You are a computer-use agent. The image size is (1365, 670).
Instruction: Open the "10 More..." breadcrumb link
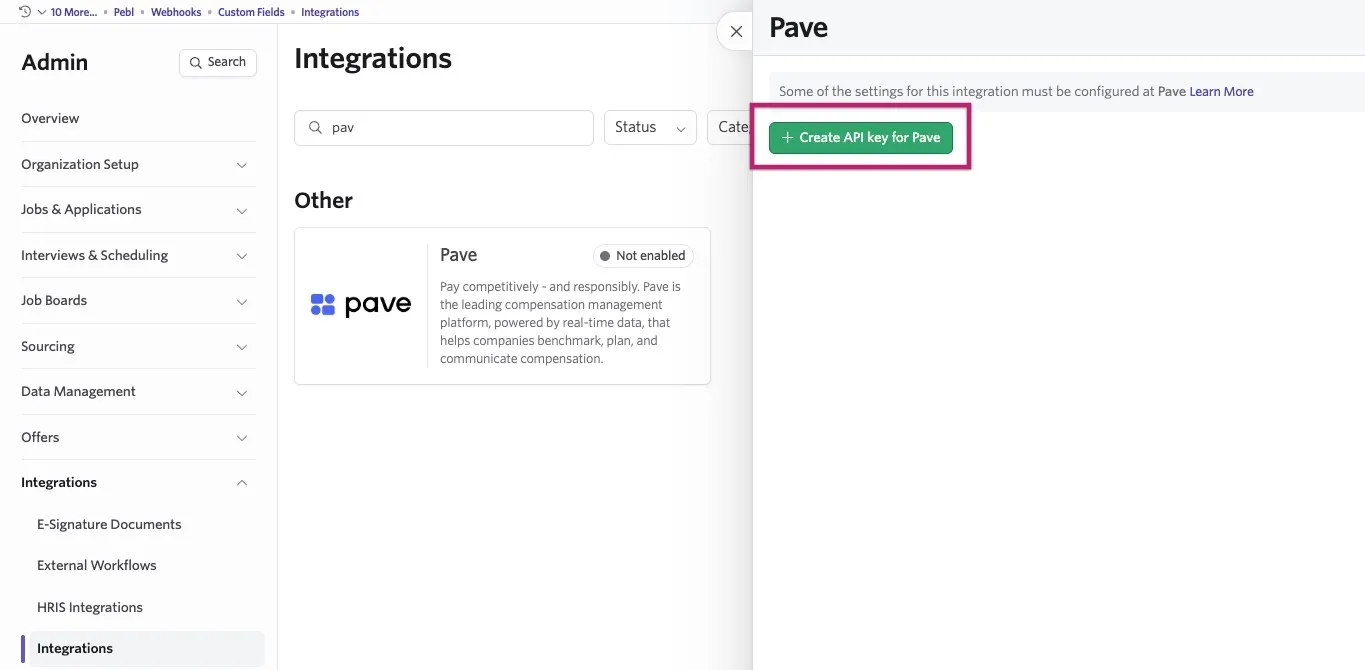(73, 12)
